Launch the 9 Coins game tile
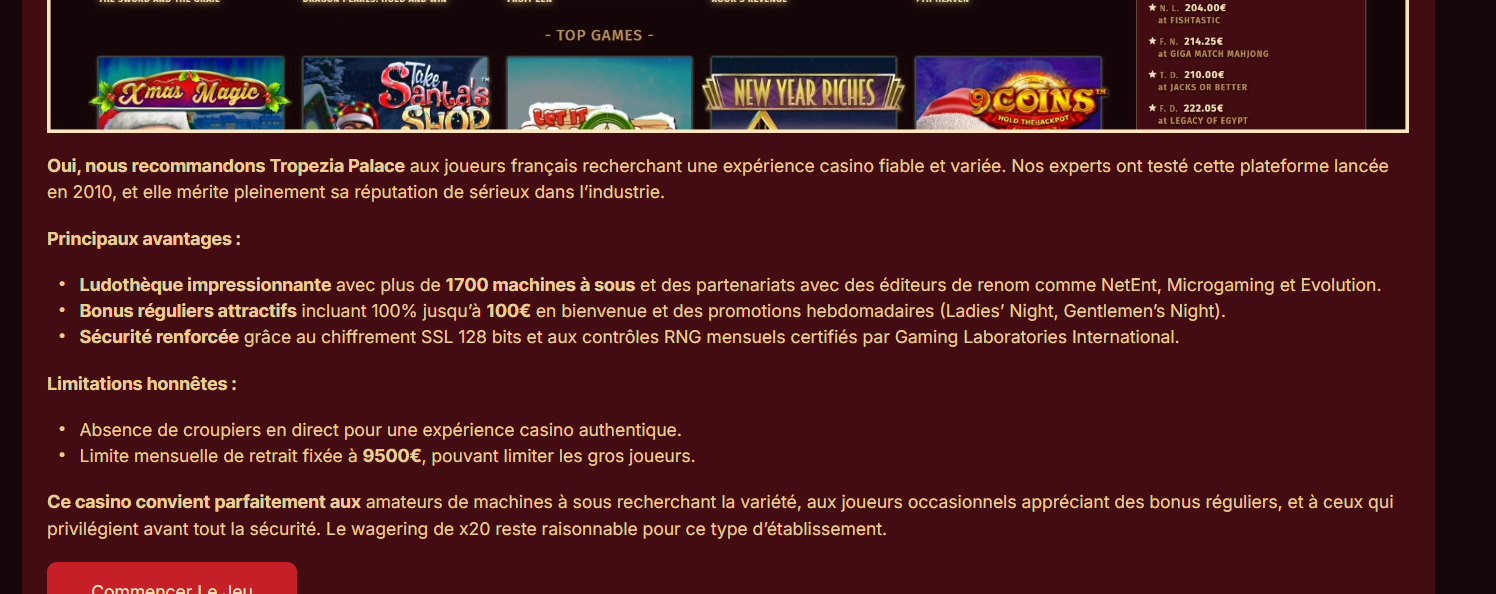1496x594 pixels. (1008, 93)
